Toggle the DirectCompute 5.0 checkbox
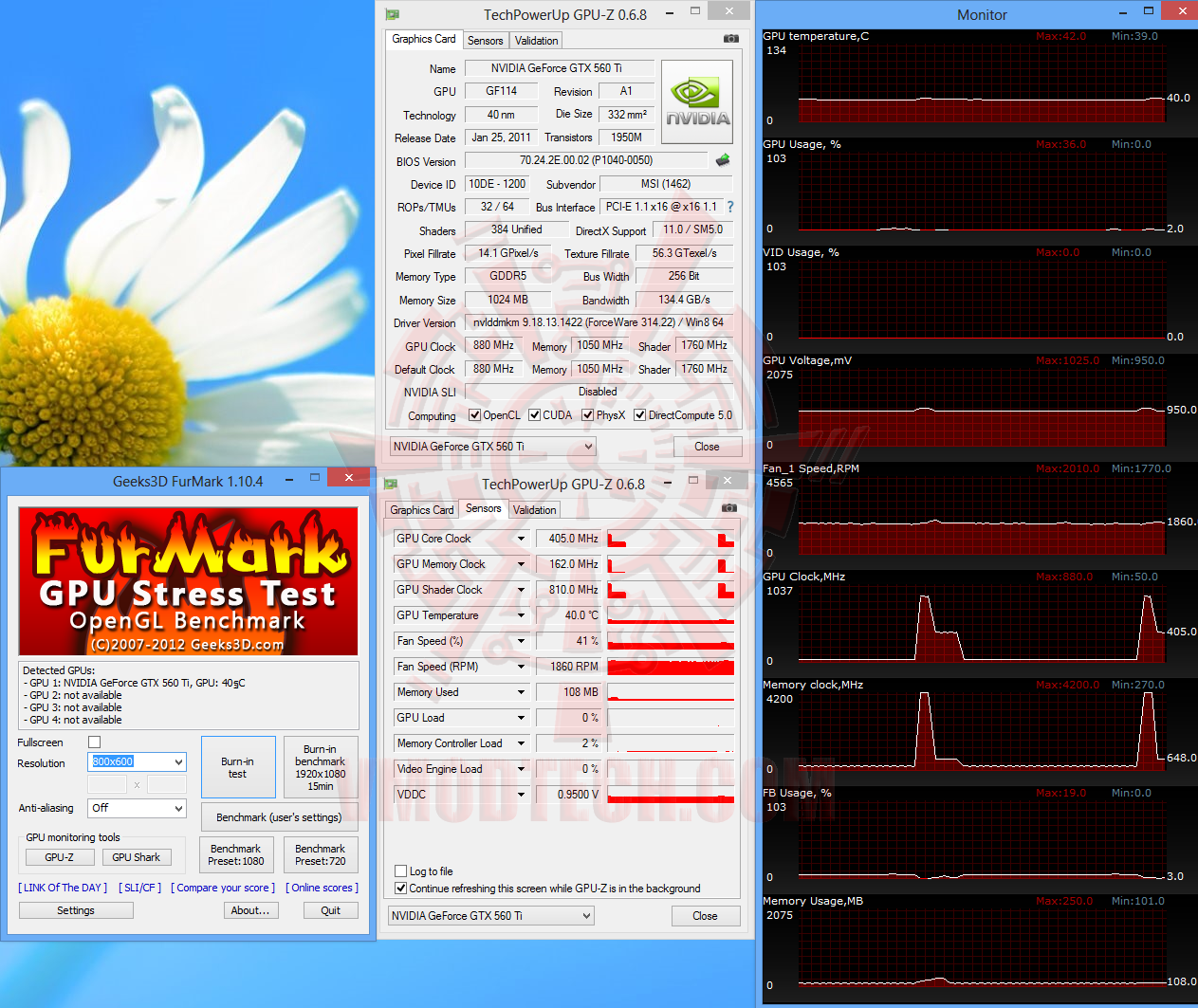 pyautogui.click(x=640, y=415)
